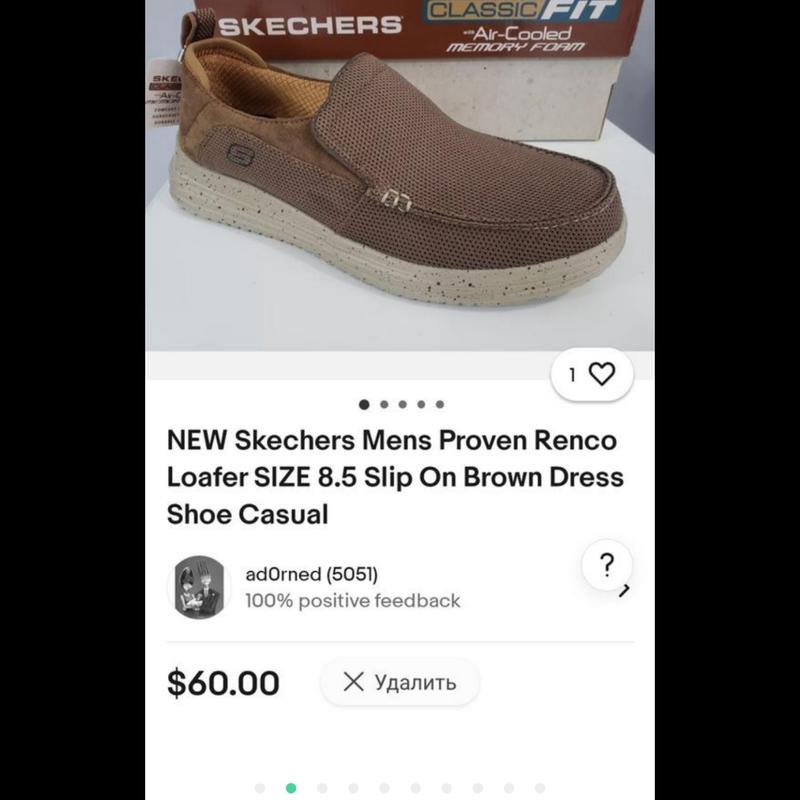Select the first photo carousel dot

(364, 405)
